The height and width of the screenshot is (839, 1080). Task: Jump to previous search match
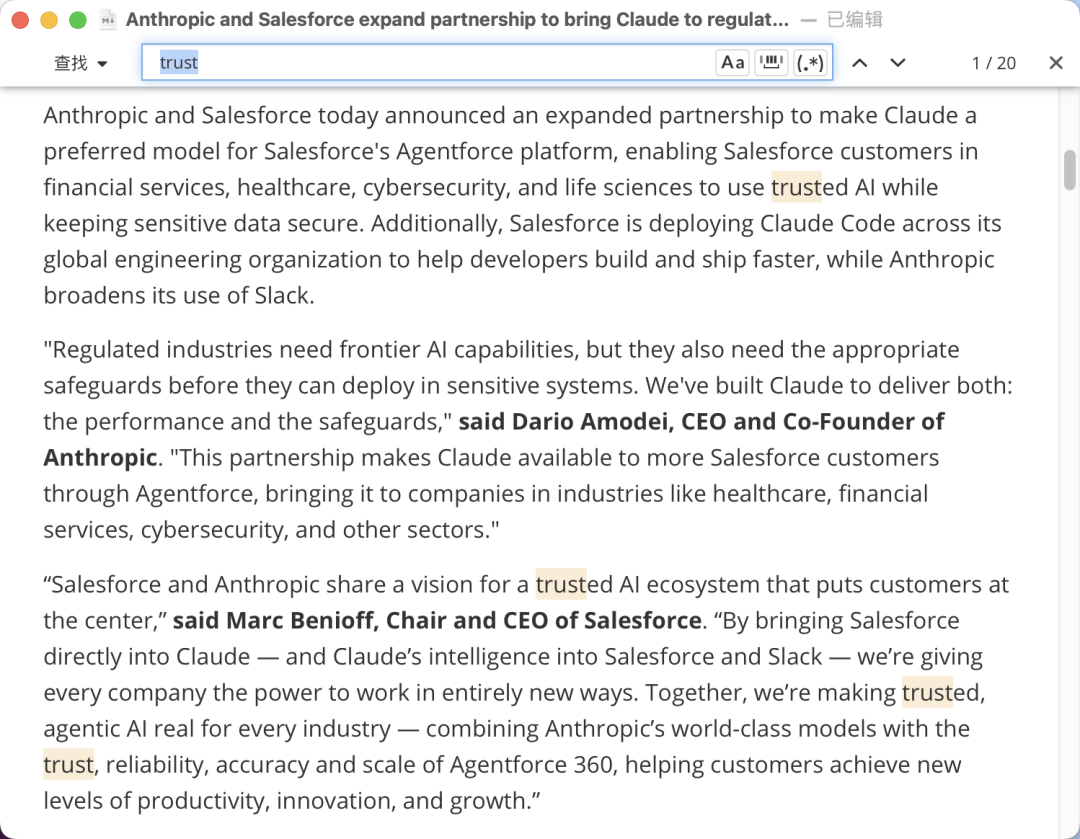coord(860,63)
